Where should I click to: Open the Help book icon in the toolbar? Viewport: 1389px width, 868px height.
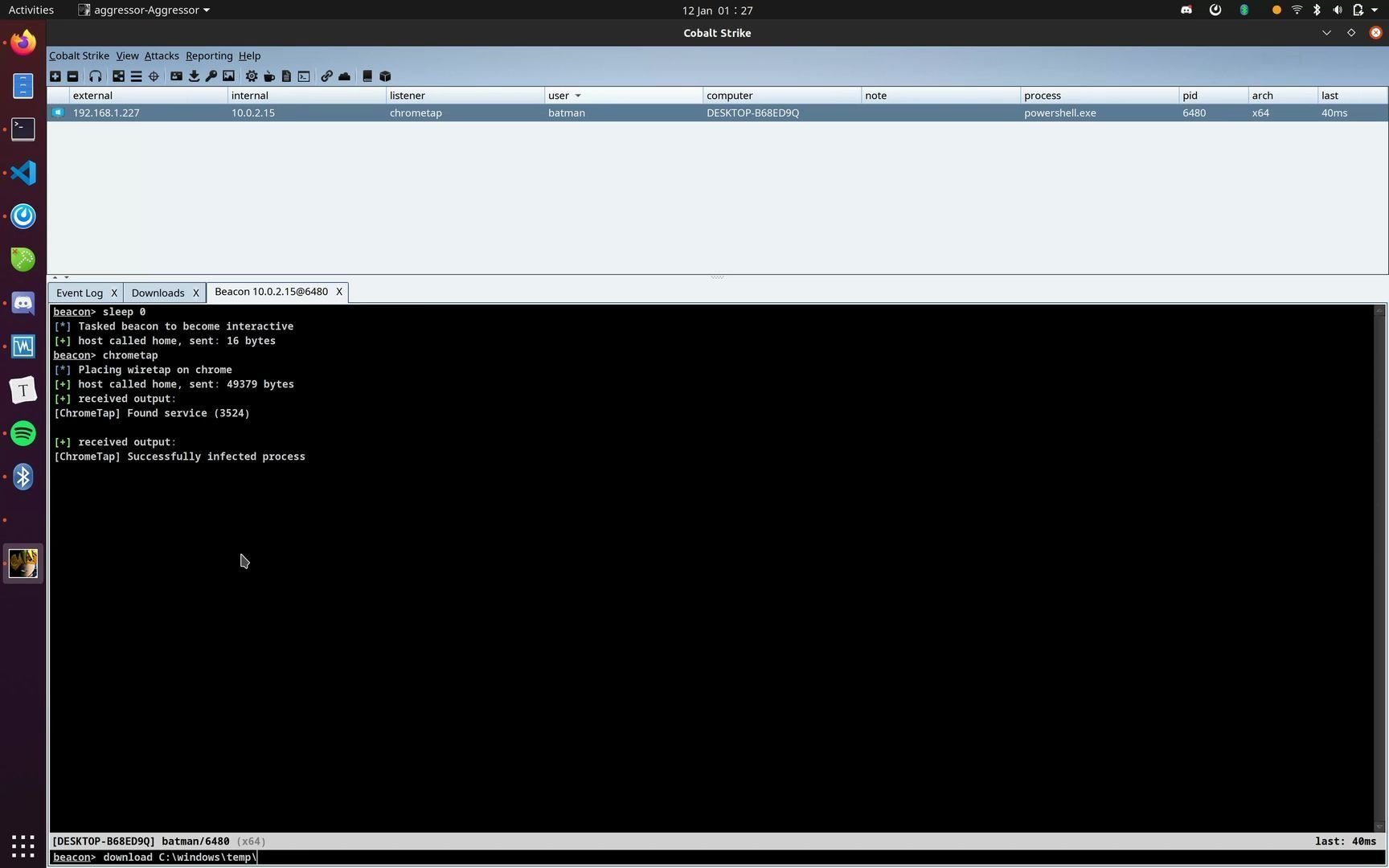pos(367,76)
